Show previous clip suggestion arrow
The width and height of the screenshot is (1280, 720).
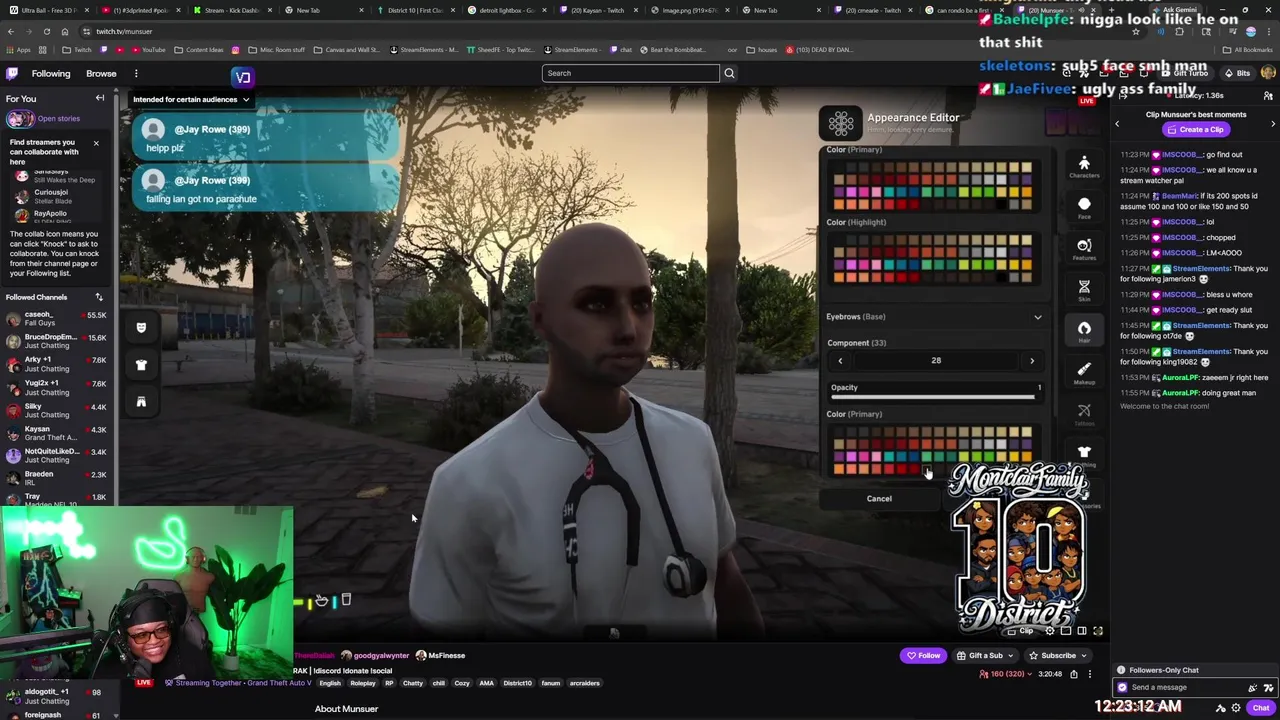[x=1118, y=123]
